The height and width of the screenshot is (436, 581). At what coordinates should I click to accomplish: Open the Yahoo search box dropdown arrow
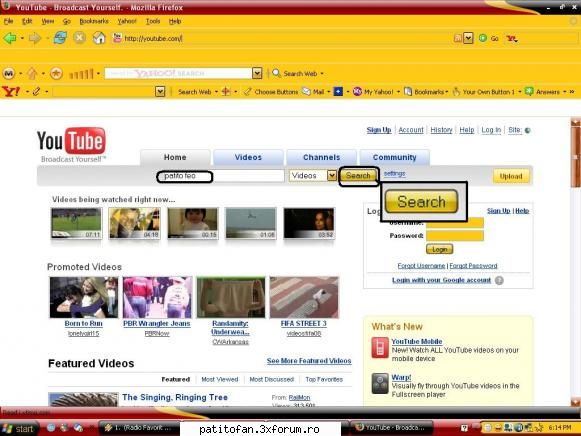pos(257,73)
